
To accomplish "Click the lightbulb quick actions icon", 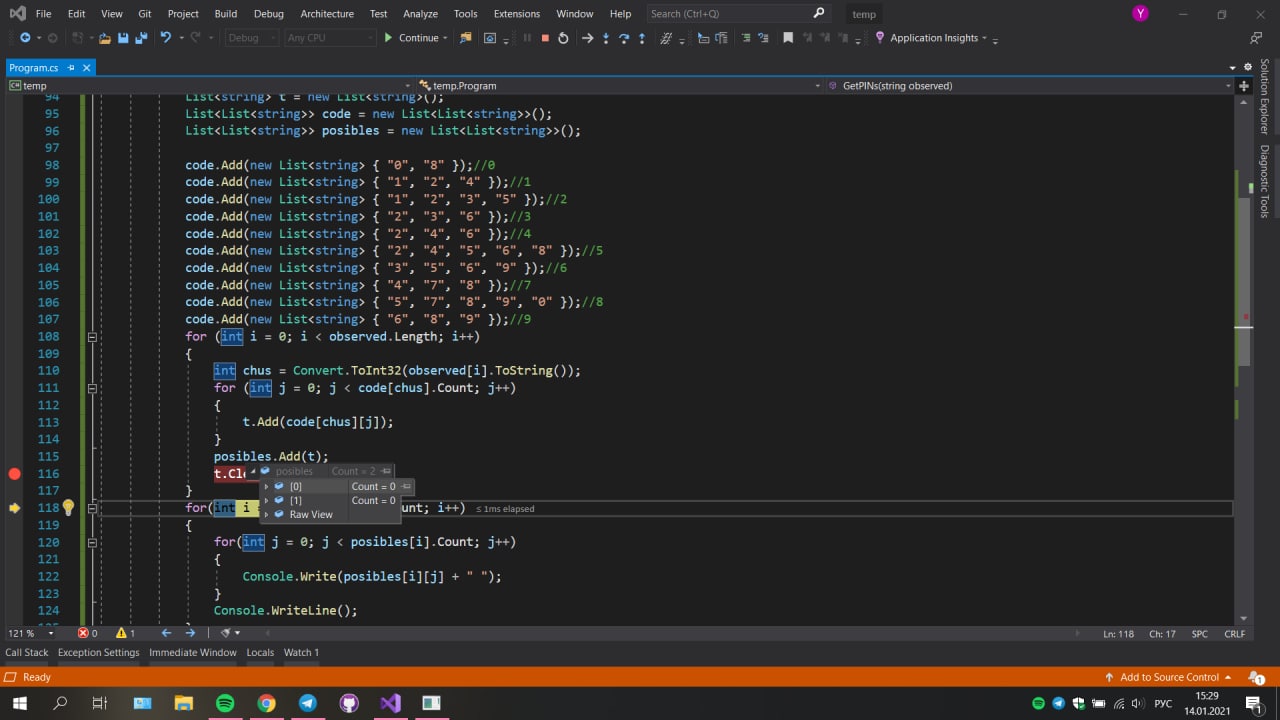I will click(68, 507).
